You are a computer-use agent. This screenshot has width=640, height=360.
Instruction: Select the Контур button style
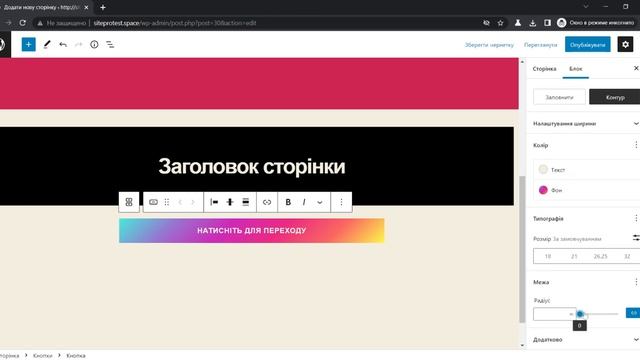(615, 97)
